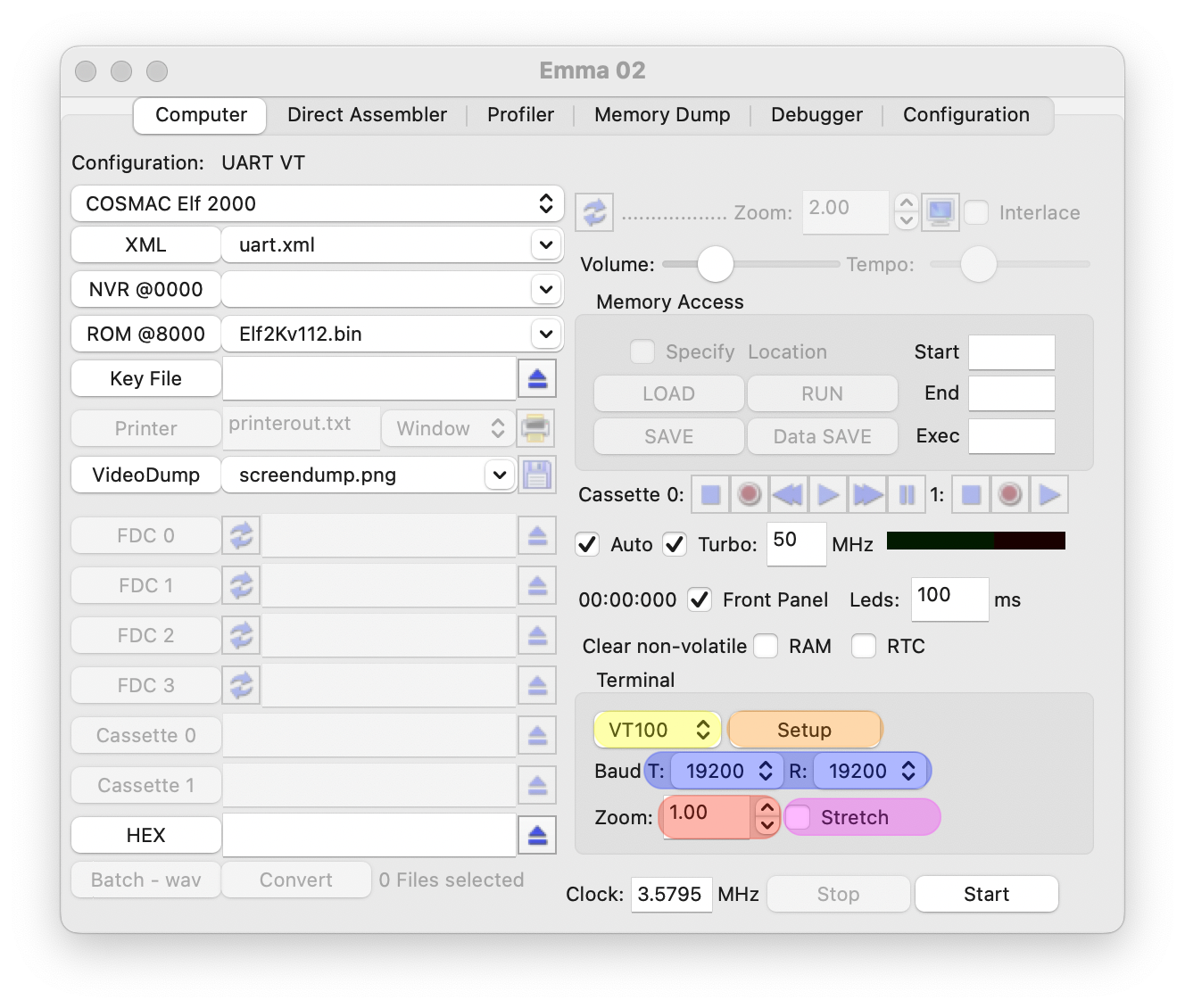The width and height of the screenshot is (1185, 1008).
Task: Click the FDC 0 refresh arrows icon
Action: [242, 535]
